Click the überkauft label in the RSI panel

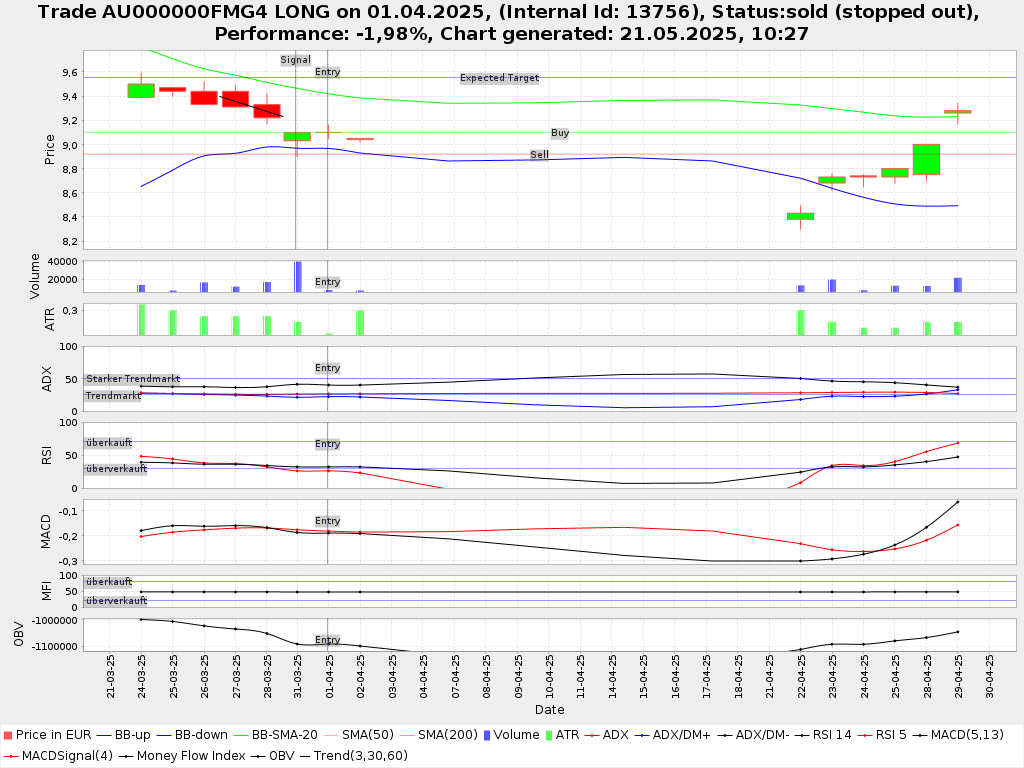[108, 442]
